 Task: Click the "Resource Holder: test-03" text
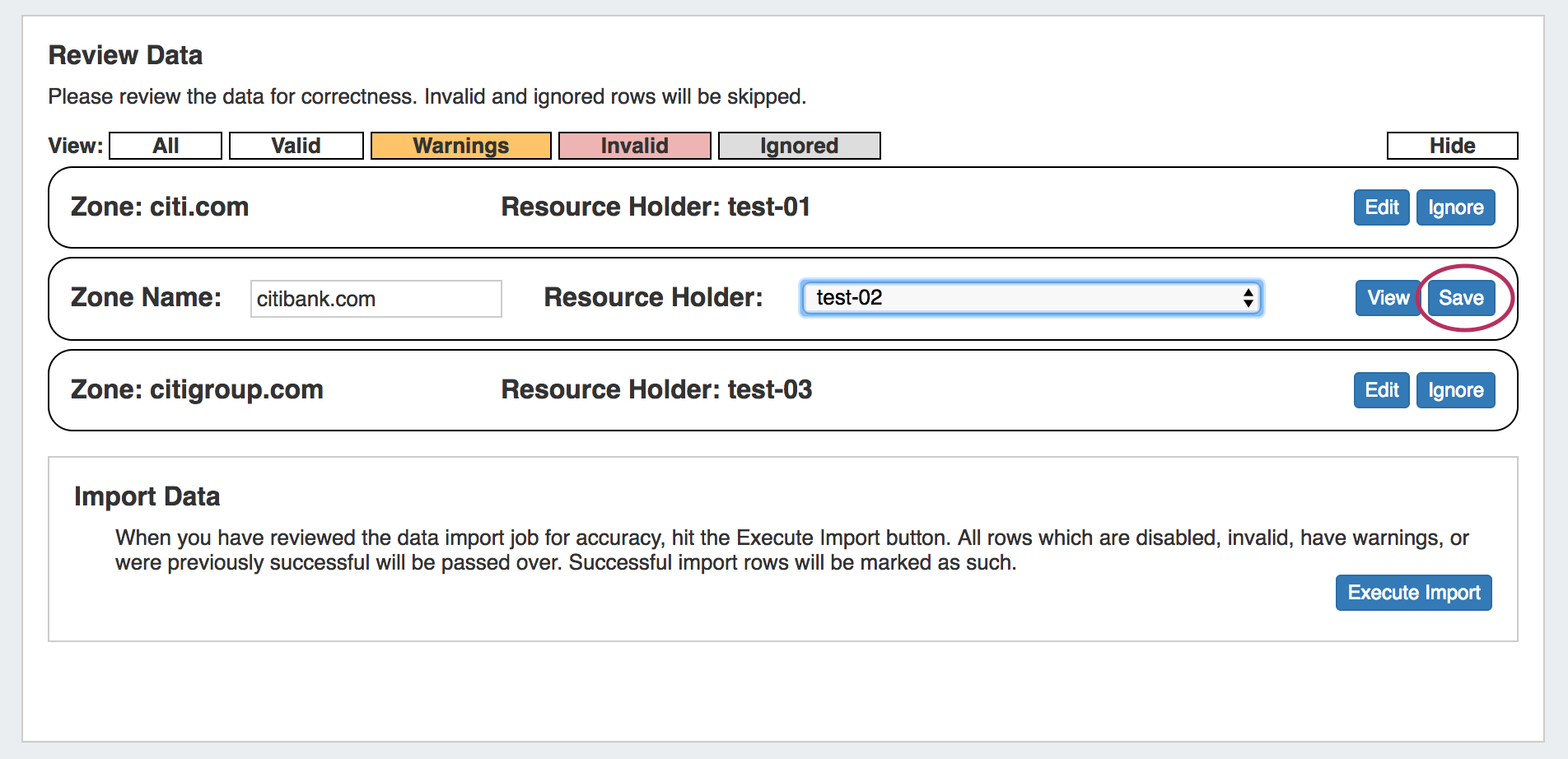click(x=656, y=389)
